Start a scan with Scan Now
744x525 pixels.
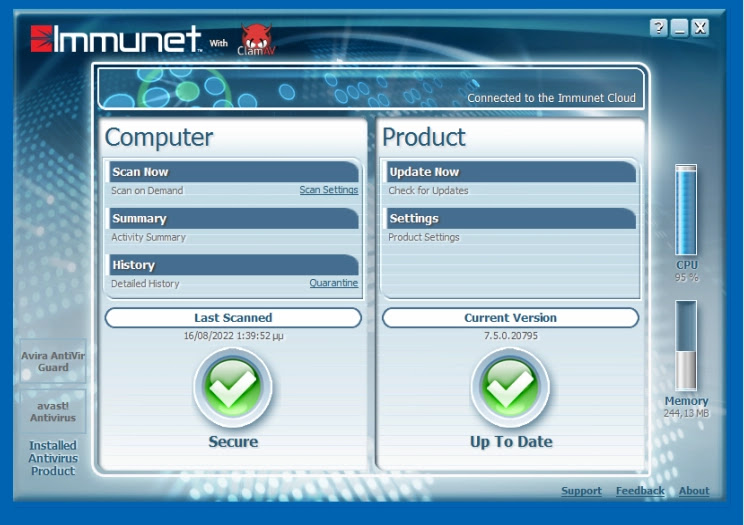point(234,172)
